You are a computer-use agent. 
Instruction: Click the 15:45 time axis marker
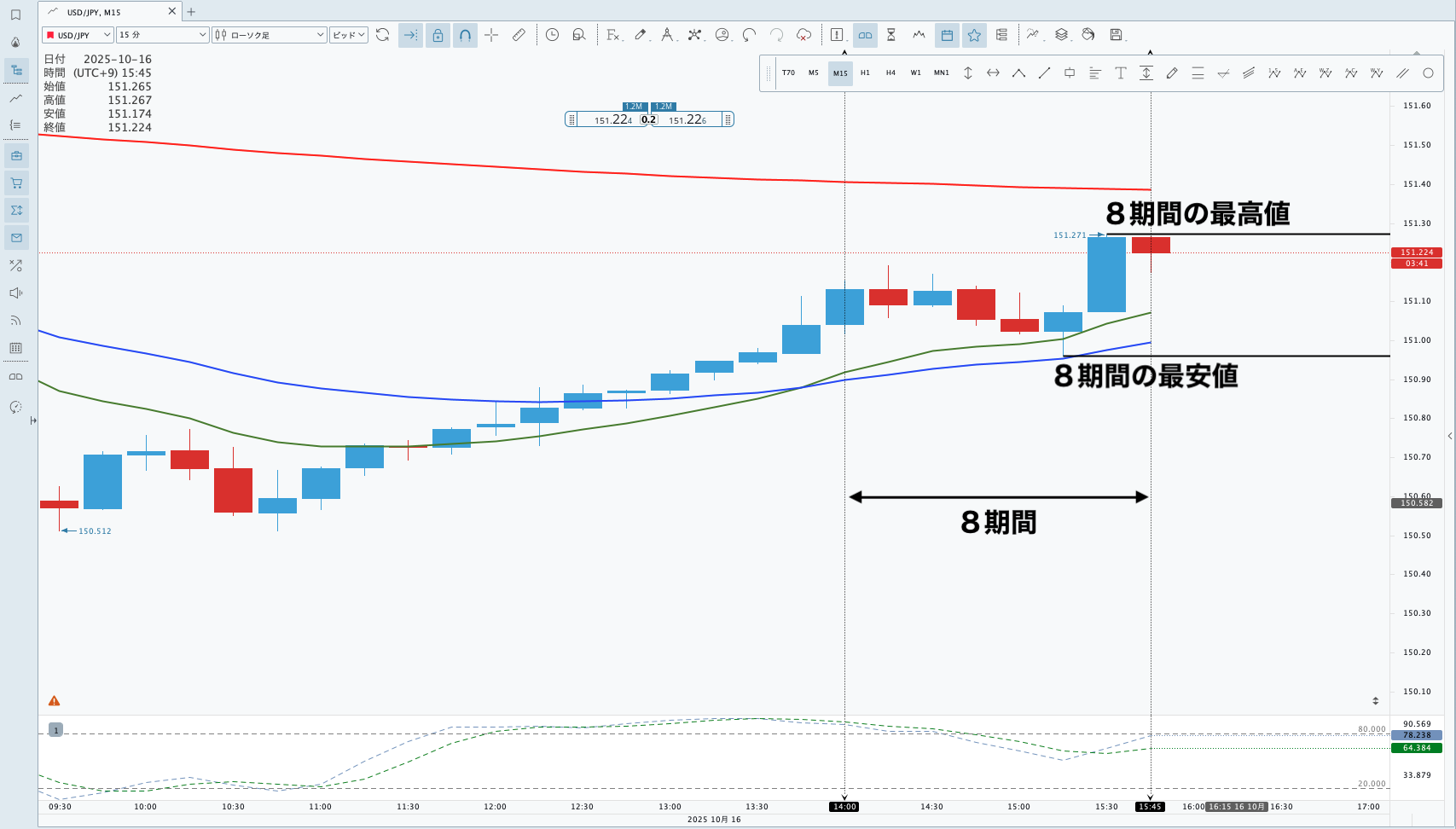tap(1149, 807)
